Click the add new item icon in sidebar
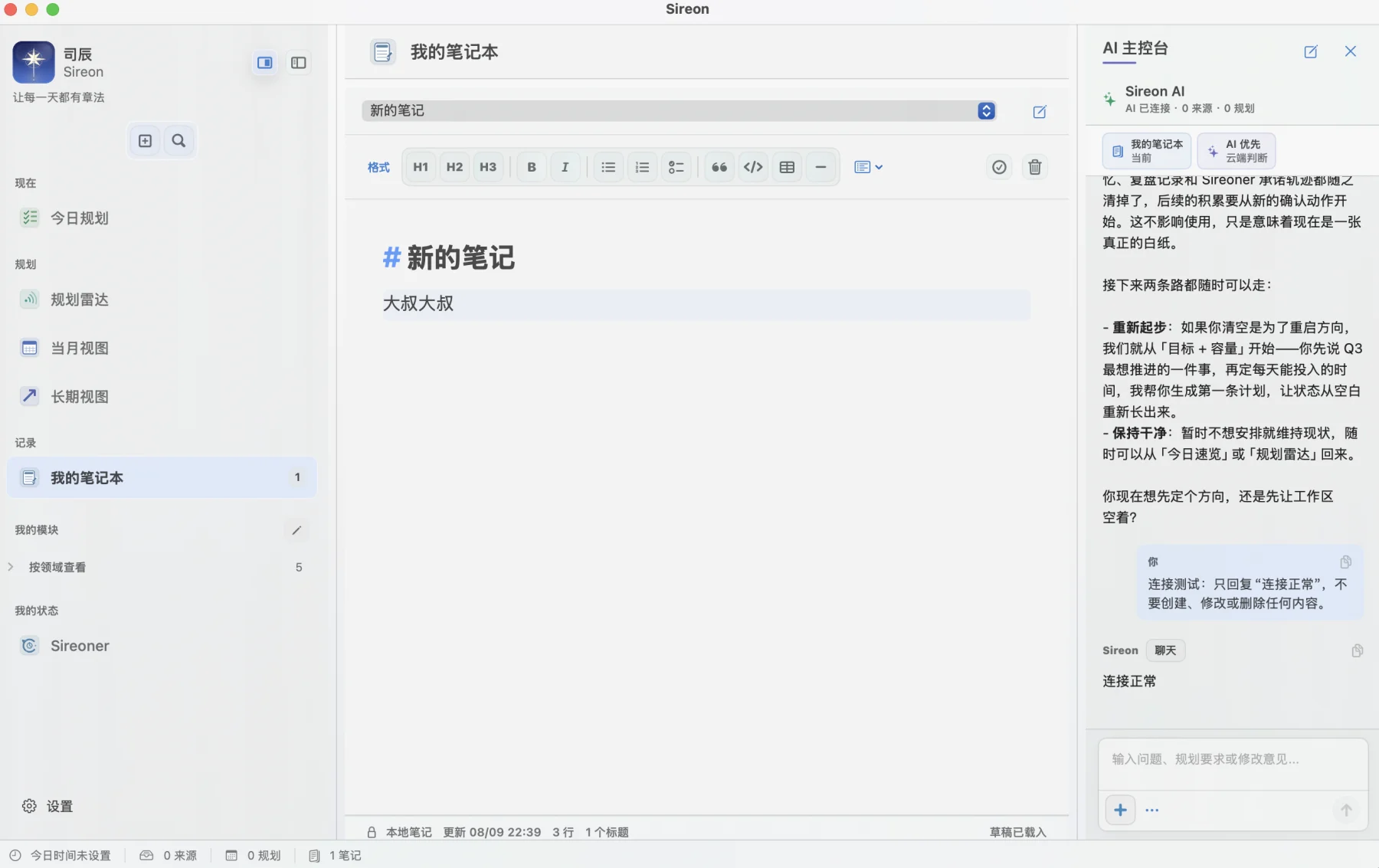1379x868 pixels. click(145, 141)
